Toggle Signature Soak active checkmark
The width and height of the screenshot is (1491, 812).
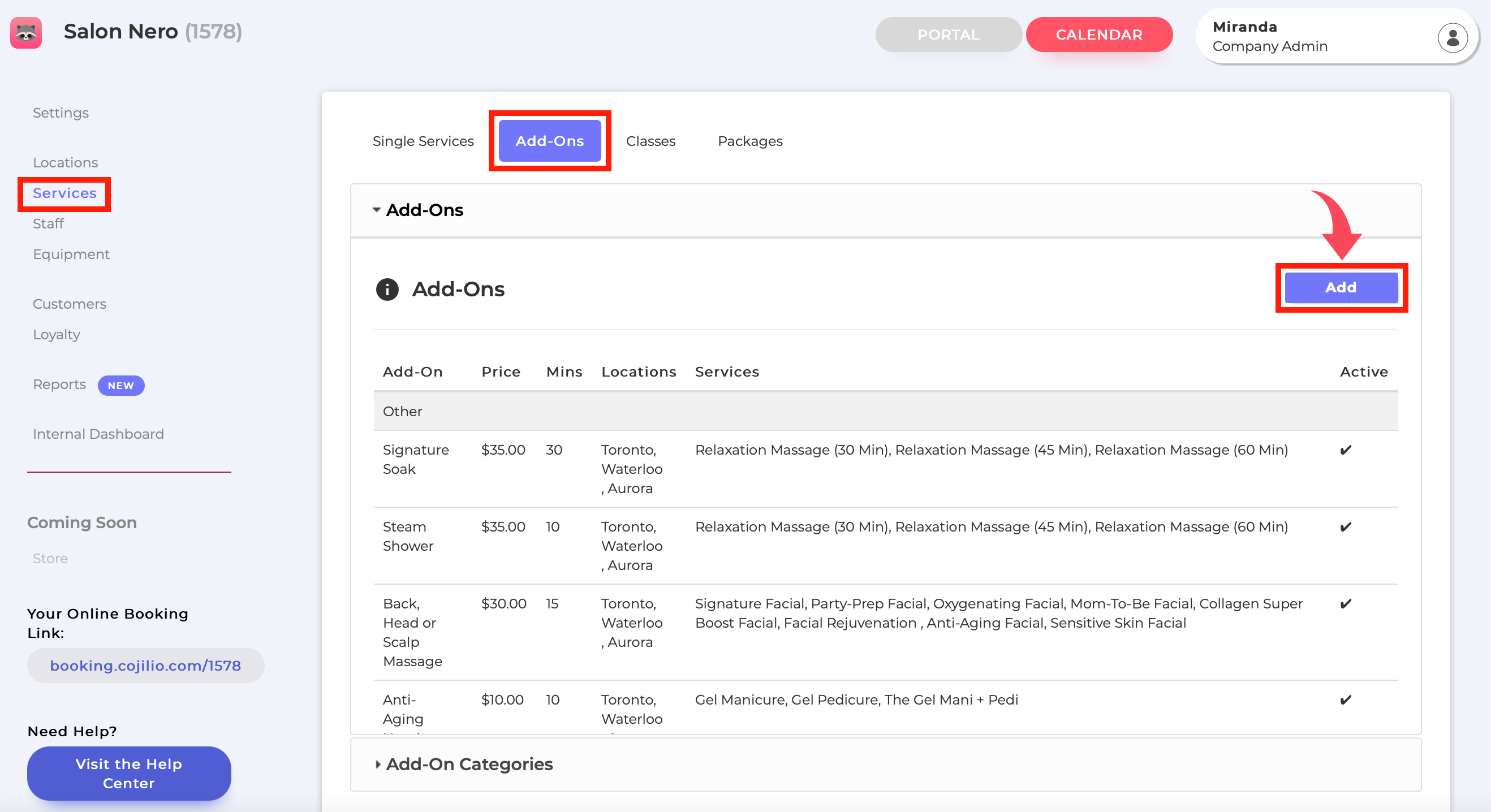click(x=1346, y=450)
